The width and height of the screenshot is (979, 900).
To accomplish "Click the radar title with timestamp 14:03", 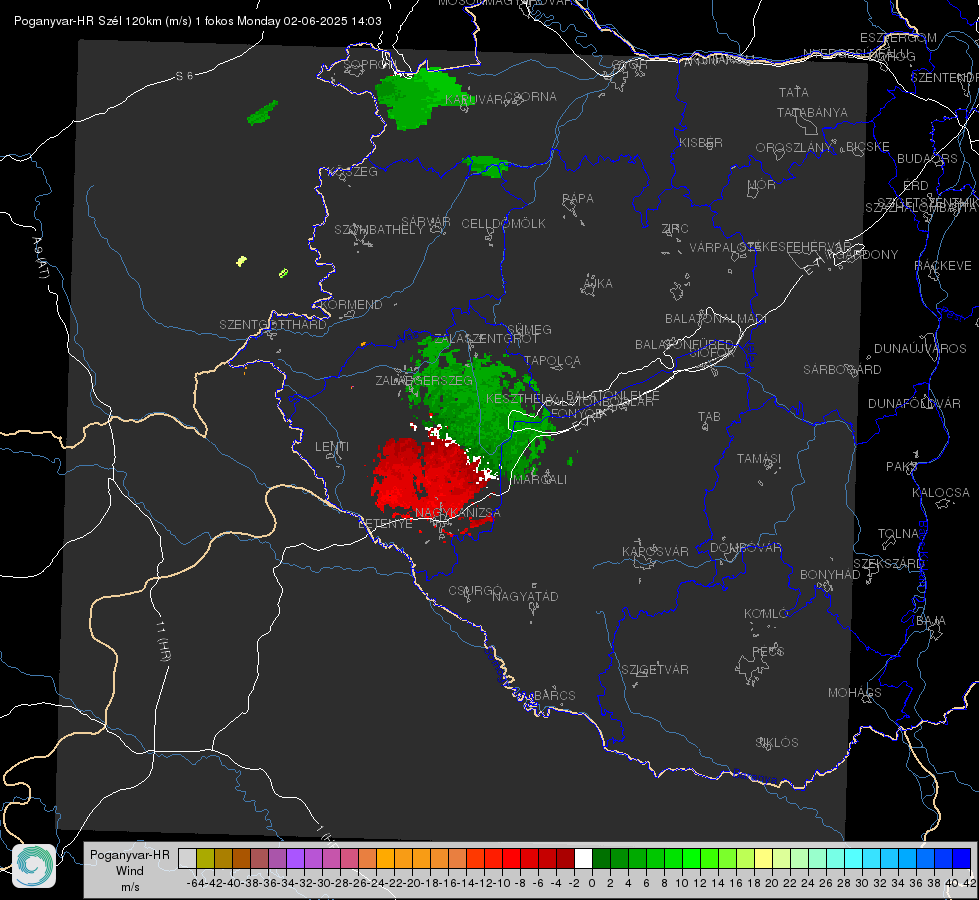I will coord(197,21).
